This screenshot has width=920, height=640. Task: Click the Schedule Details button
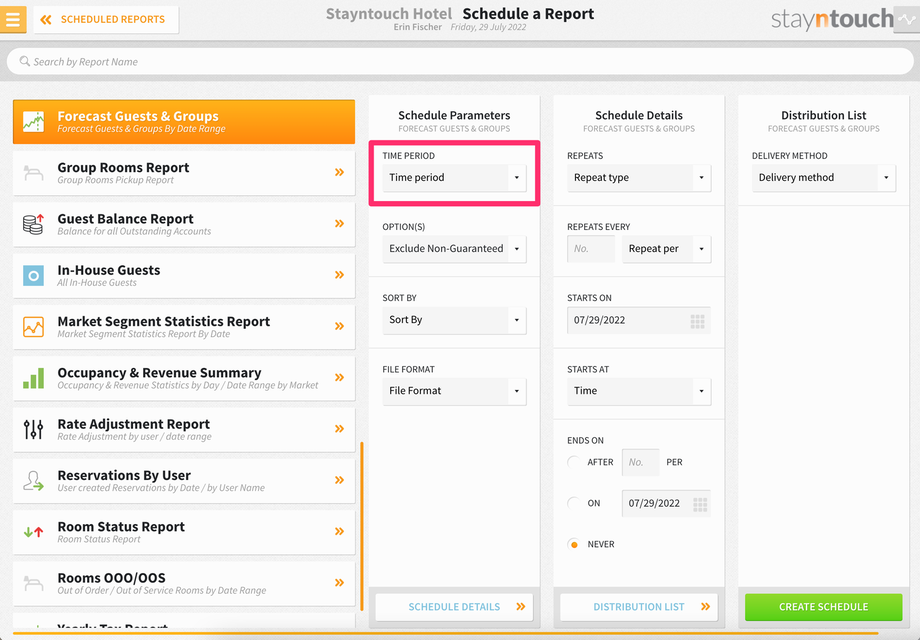(x=454, y=607)
